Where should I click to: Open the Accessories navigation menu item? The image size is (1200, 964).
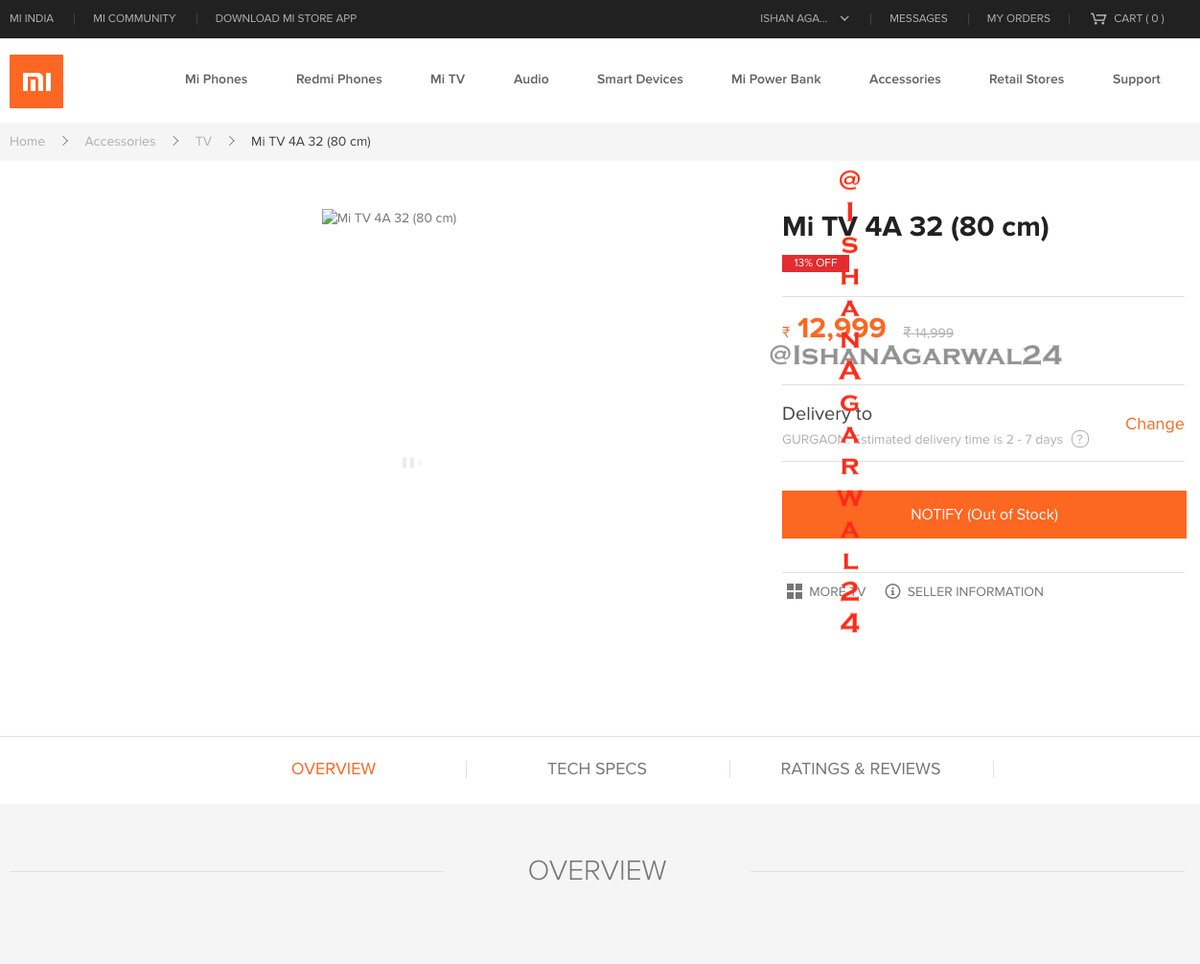click(x=905, y=79)
